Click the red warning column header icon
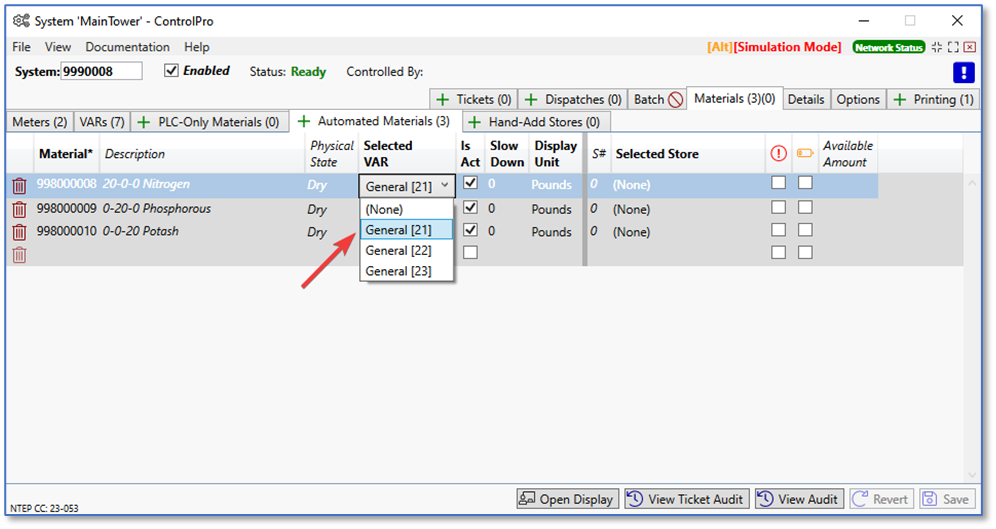 point(778,154)
